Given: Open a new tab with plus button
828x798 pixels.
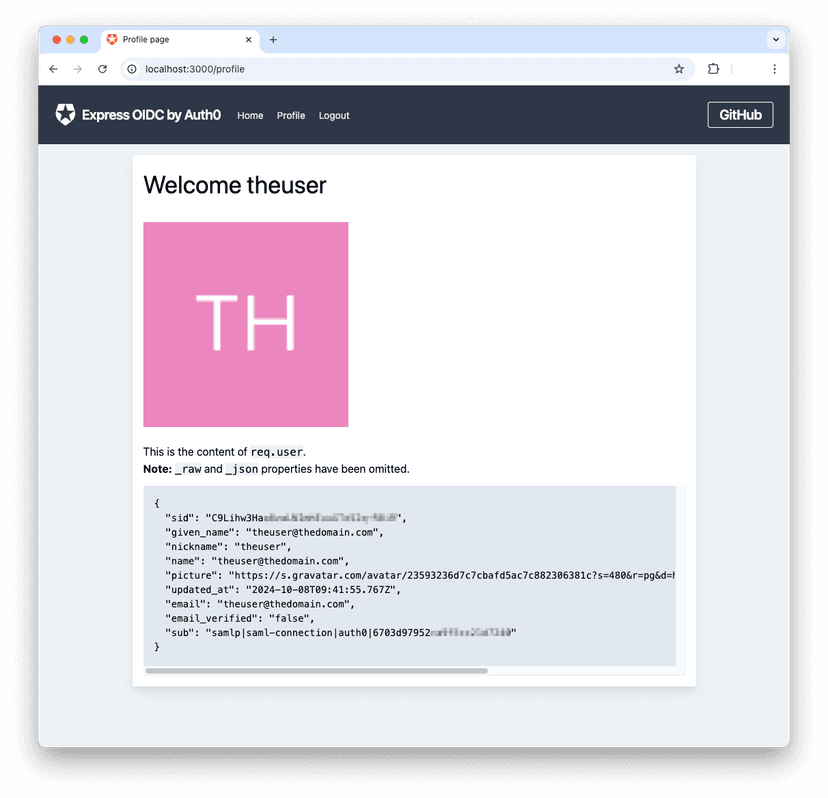Looking at the screenshot, I should point(273,40).
